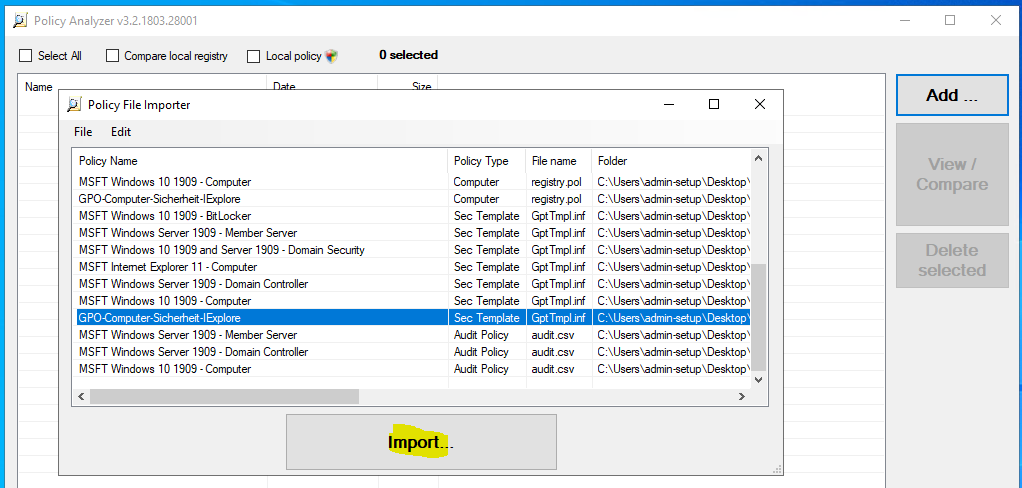1022x488 pixels.
Task: Sort by the Policy Name column header
Action: point(260,161)
